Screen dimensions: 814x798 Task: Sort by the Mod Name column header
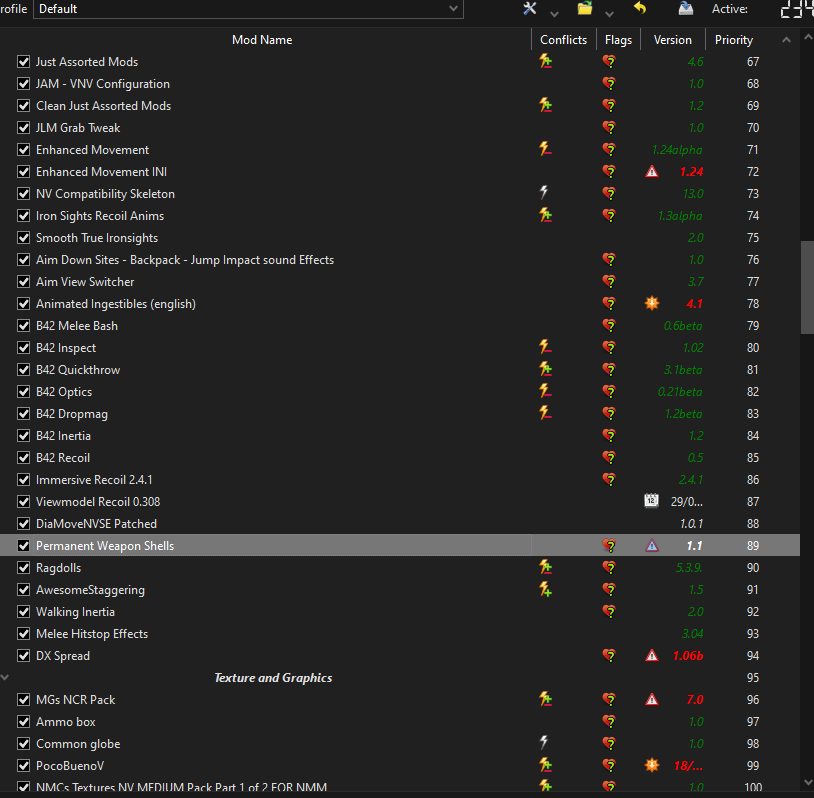click(262, 40)
